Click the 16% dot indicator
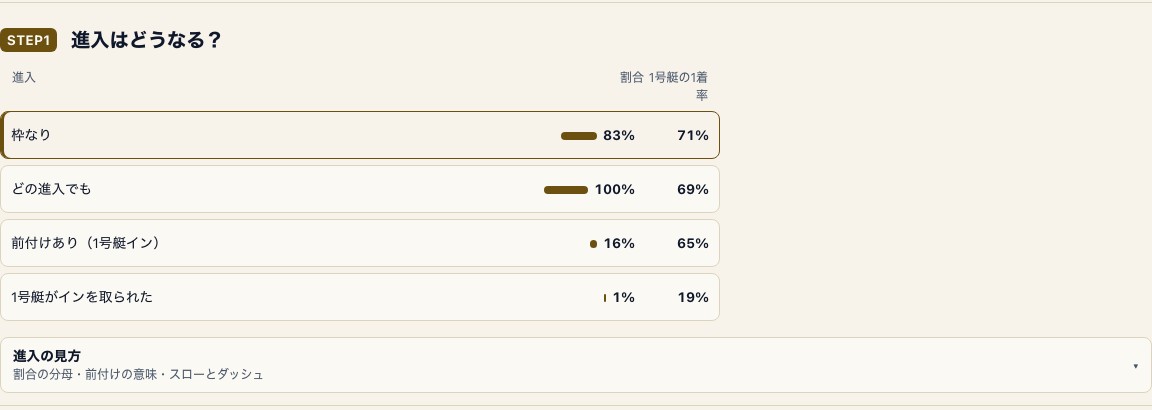The image size is (1152, 410). (594, 244)
